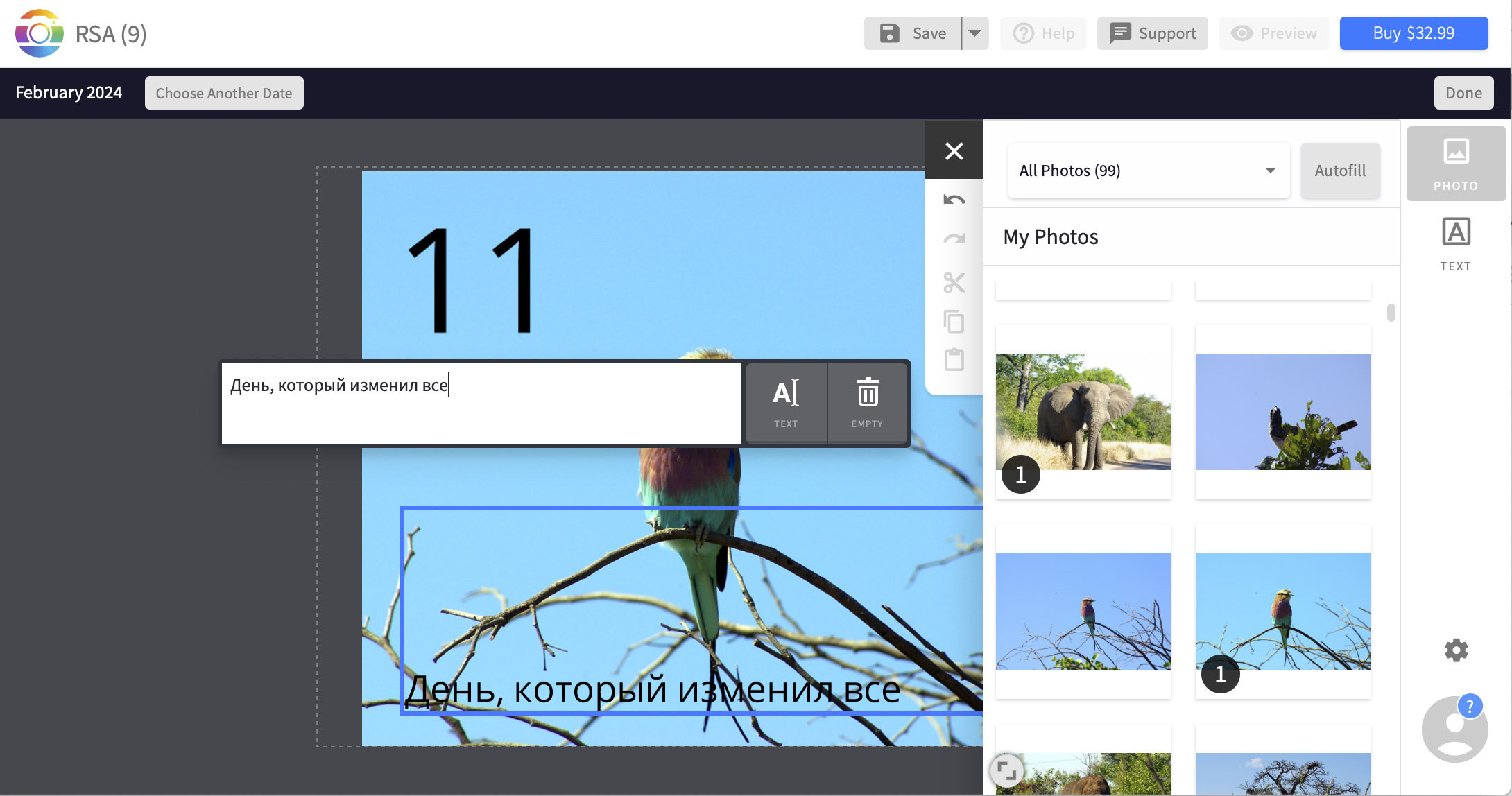Viewport: 1512px width, 796px height.
Task: Open the Save options dropdown arrow
Action: (975, 33)
